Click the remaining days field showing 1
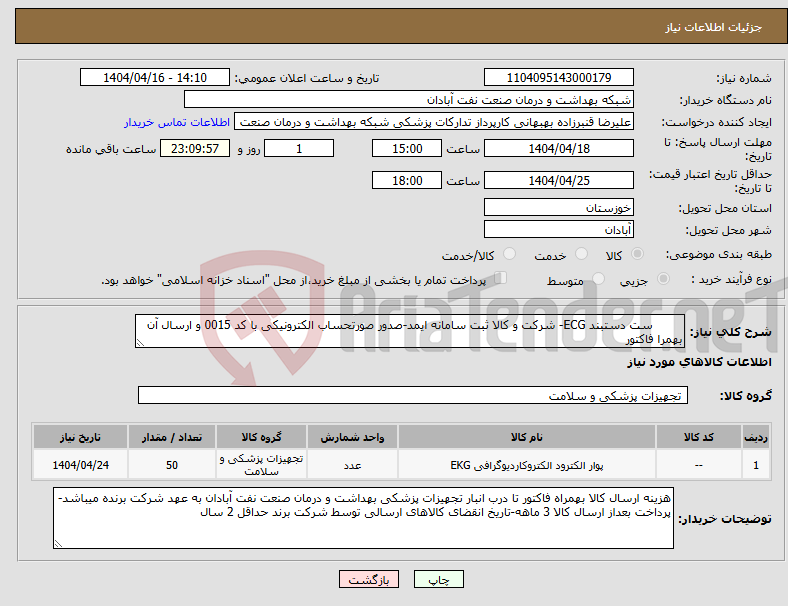Screen dimensions: 788x606 (x=299, y=148)
